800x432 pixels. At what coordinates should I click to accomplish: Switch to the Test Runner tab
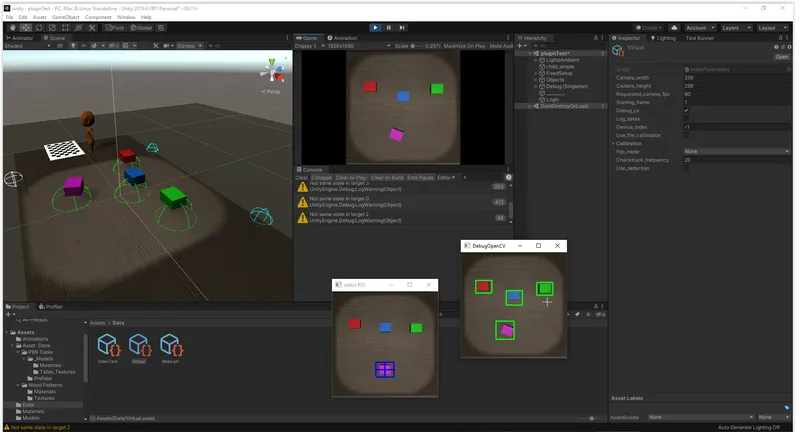click(x=699, y=38)
